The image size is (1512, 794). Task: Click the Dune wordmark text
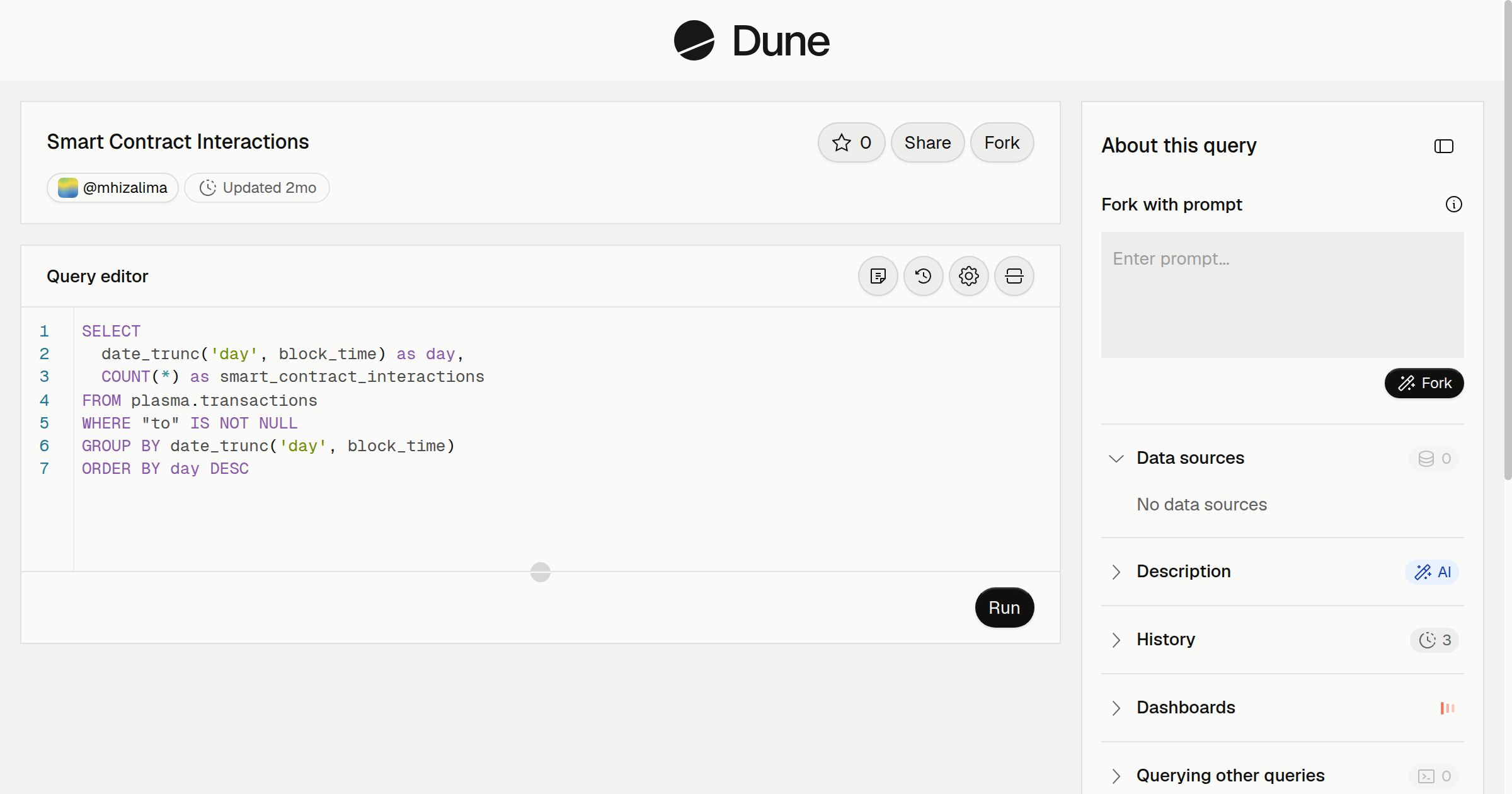(x=781, y=41)
